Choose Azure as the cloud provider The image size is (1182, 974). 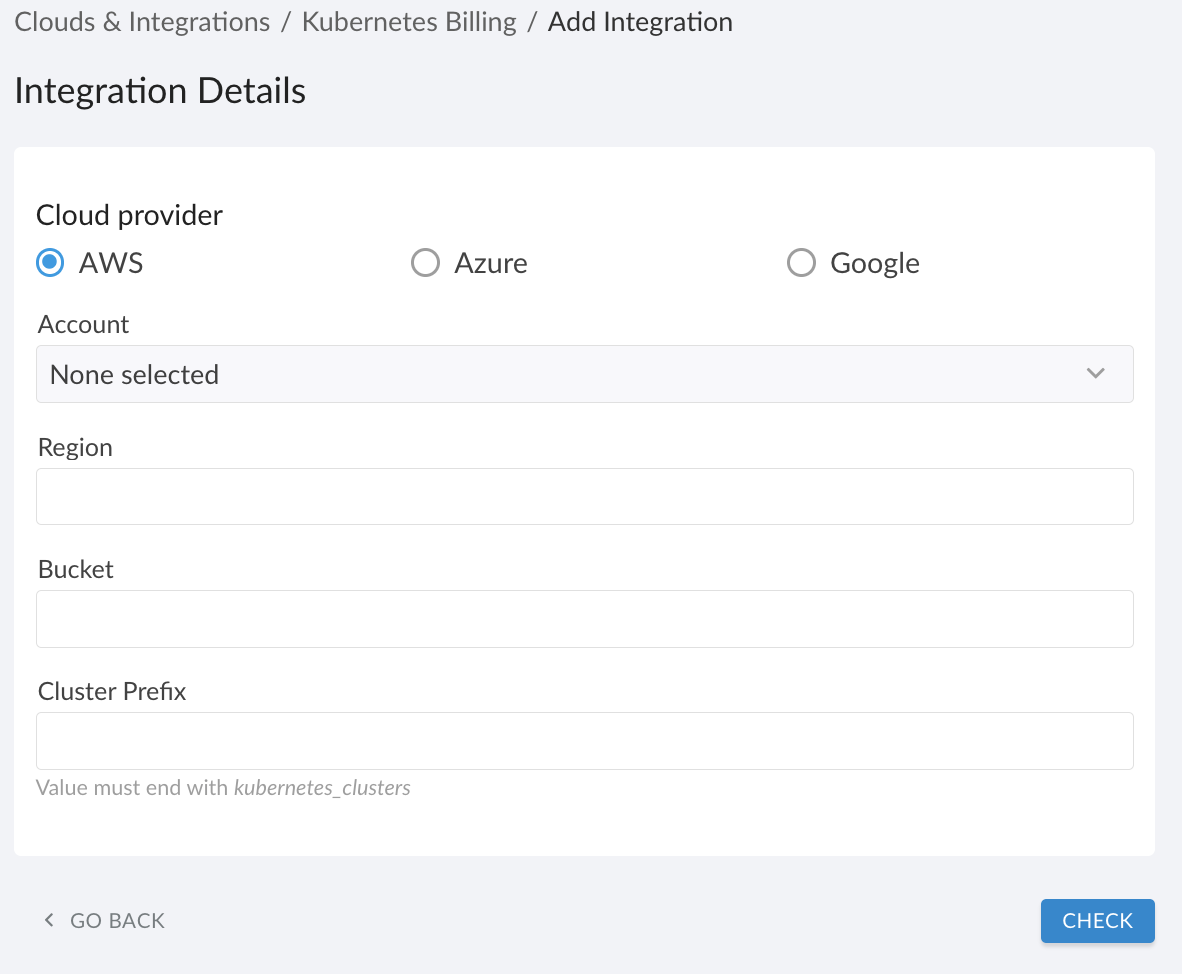425,262
